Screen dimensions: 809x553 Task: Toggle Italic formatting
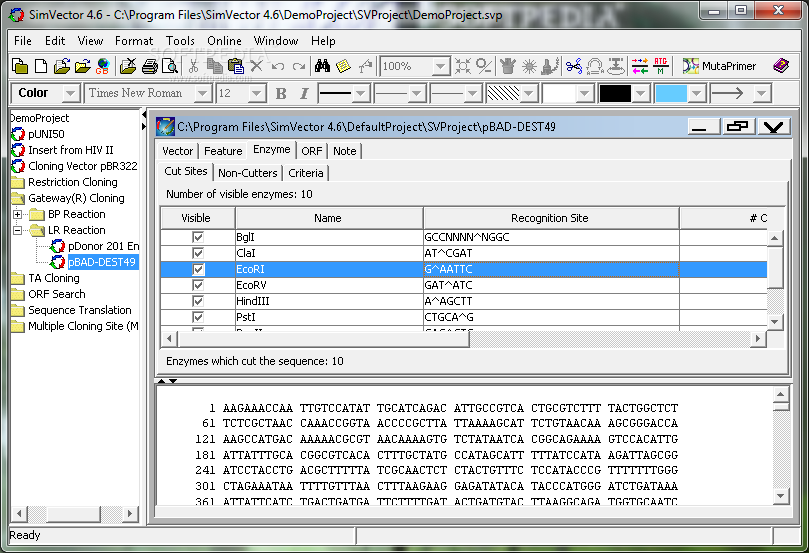pos(304,93)
